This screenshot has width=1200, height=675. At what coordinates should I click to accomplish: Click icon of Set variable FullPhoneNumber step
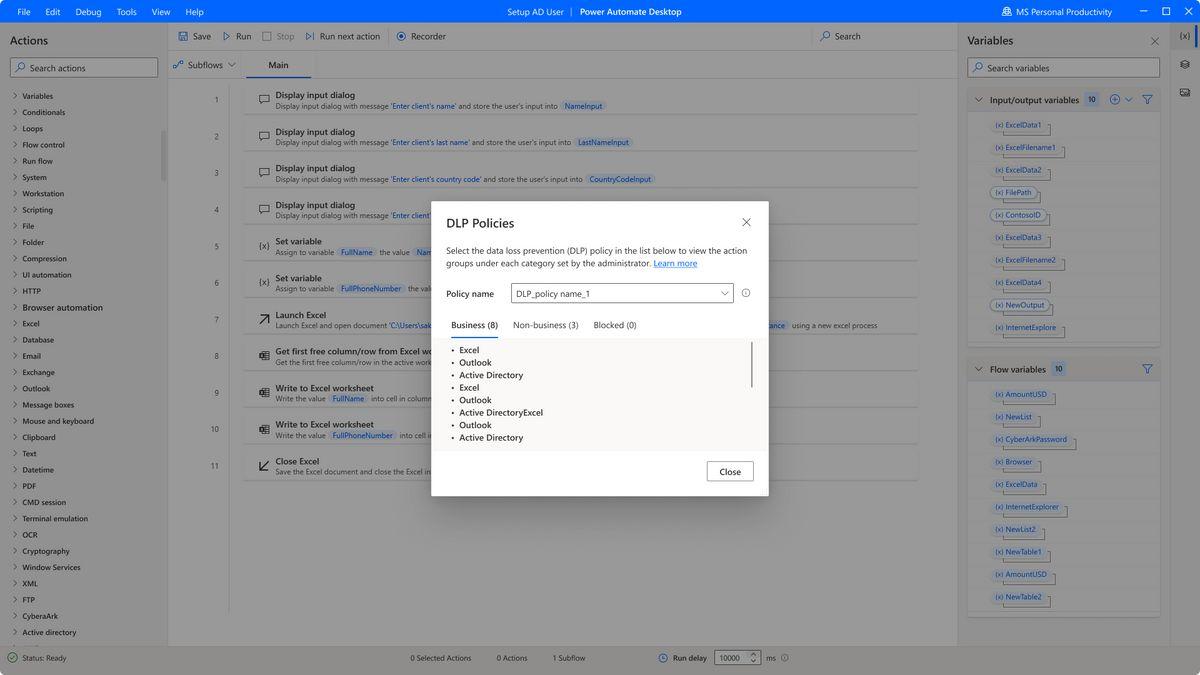coord(264,283)
